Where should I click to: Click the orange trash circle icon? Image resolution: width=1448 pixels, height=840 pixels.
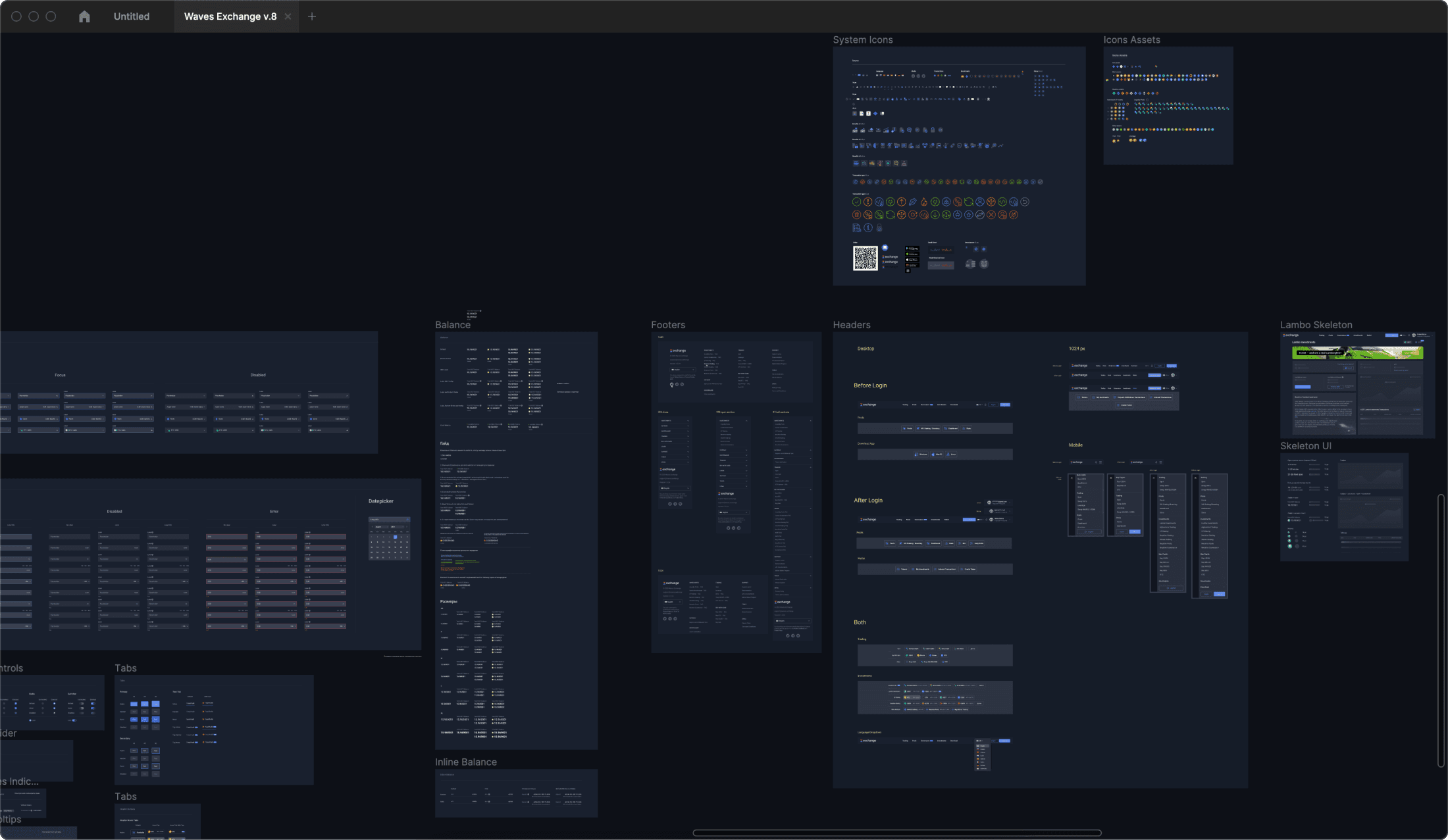(x=856, y=214)
